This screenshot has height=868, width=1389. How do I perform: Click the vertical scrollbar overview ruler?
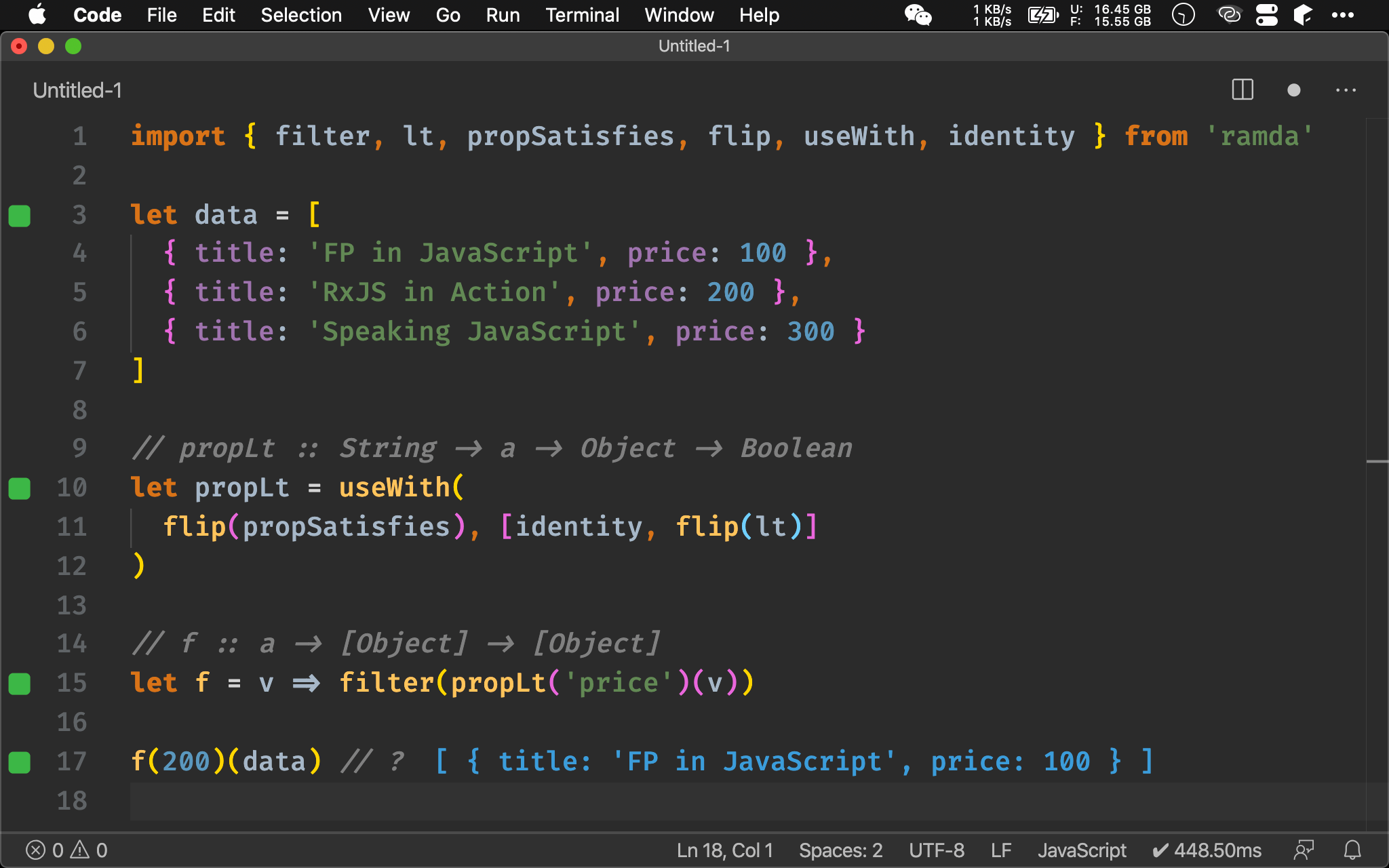1377,475
